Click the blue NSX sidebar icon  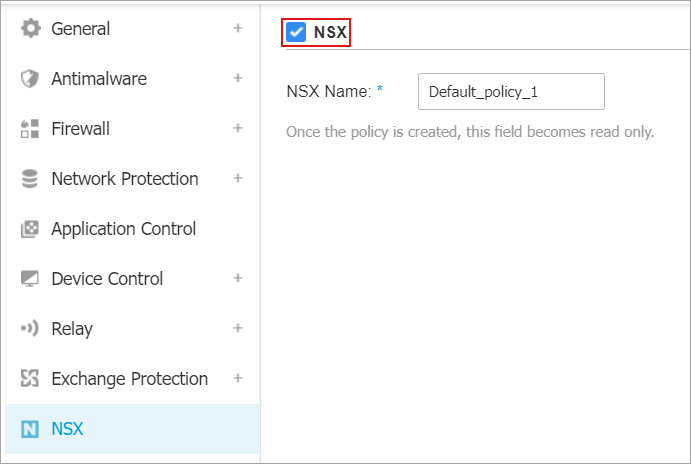[30, 429]
